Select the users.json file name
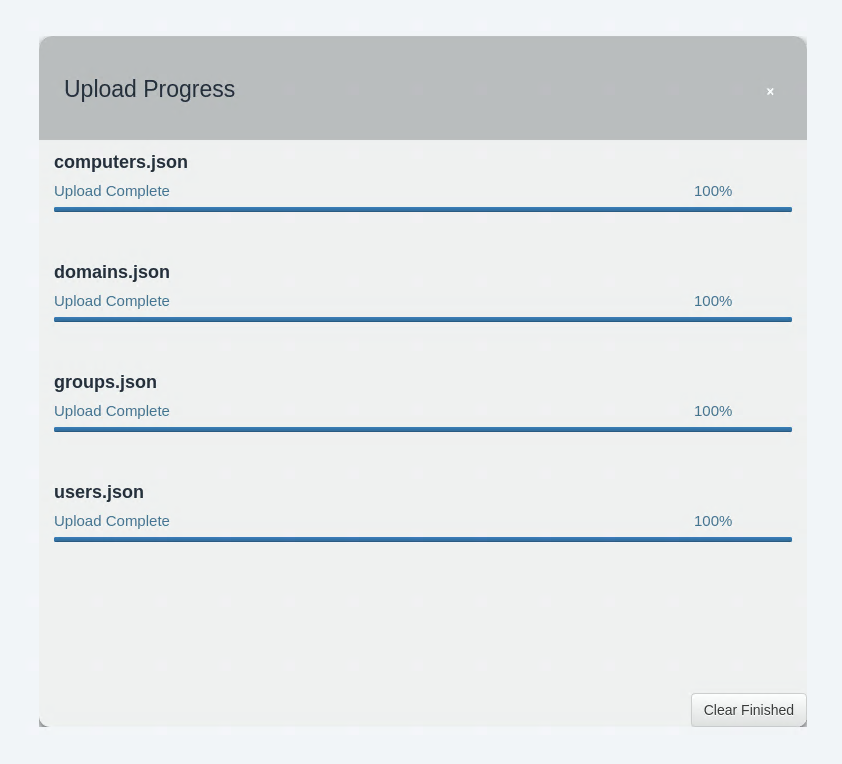 point(99,492)
